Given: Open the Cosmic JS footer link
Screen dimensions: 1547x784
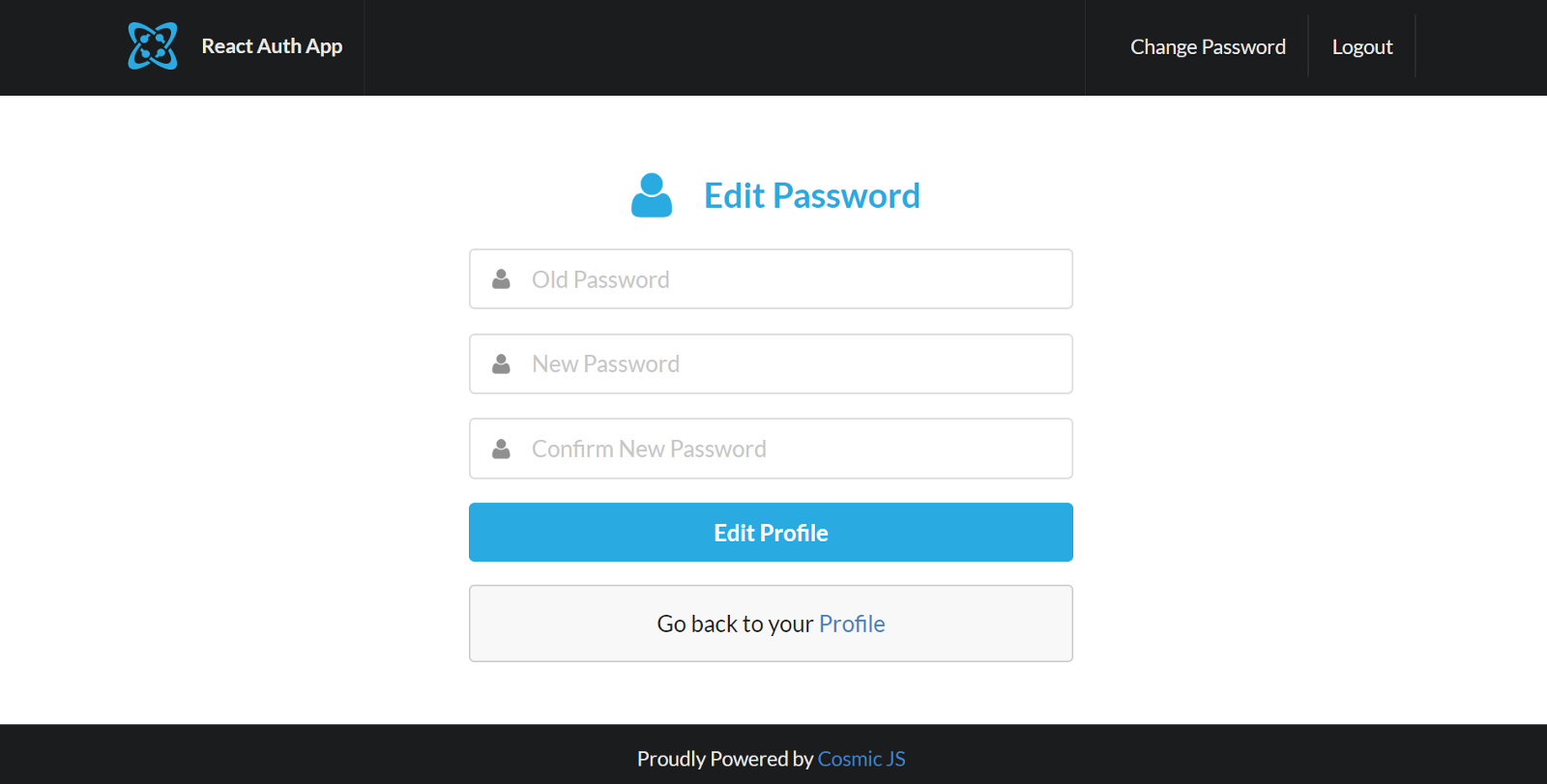Looking at the screenshot, I should pos(861,759).
